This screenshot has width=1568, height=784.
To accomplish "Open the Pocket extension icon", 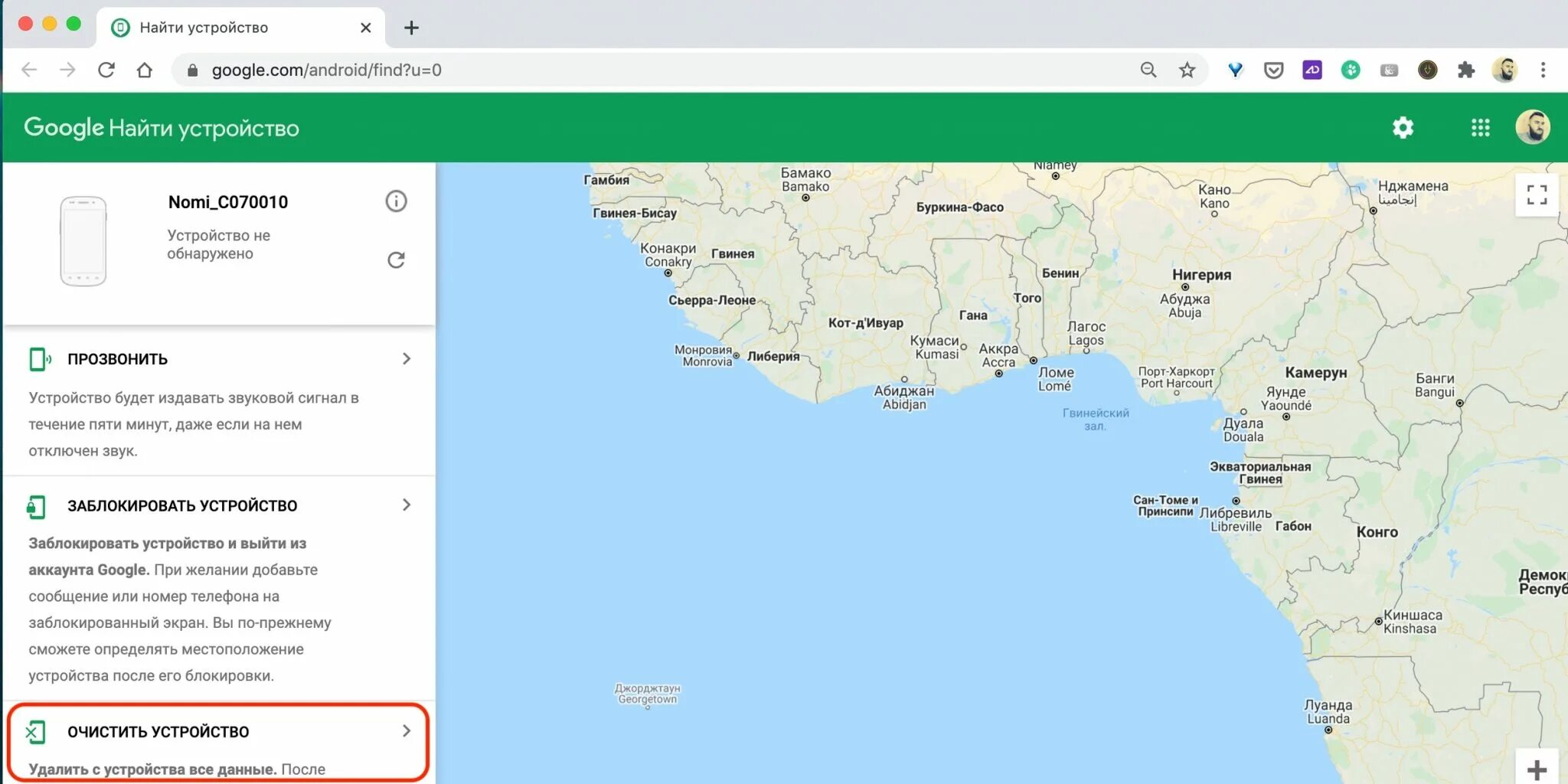I will coord(1273,70).
